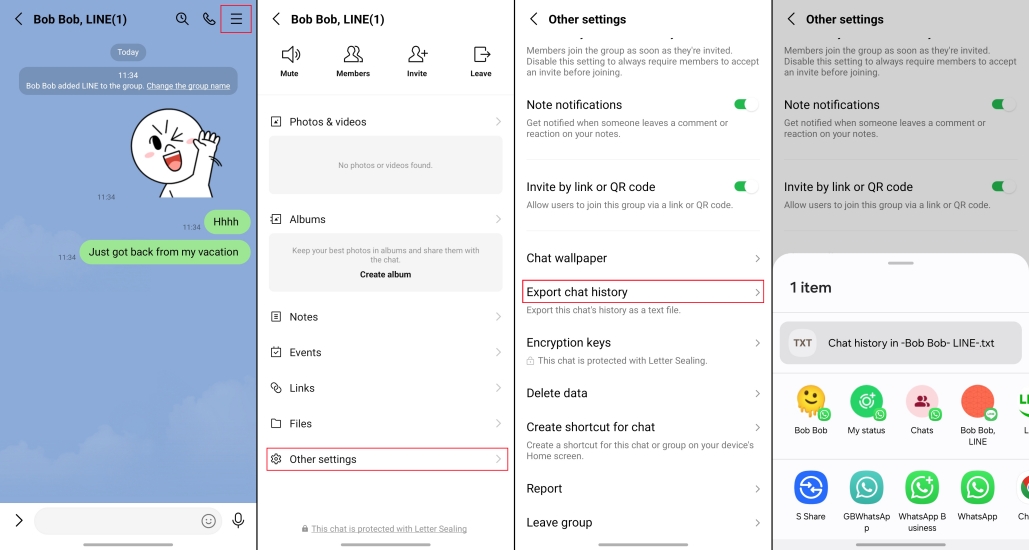Viewport: 1029px width, 550px height.
Task: Toggle Invite by link on undimmed settings screen
Action: click(x=745, y=187)
